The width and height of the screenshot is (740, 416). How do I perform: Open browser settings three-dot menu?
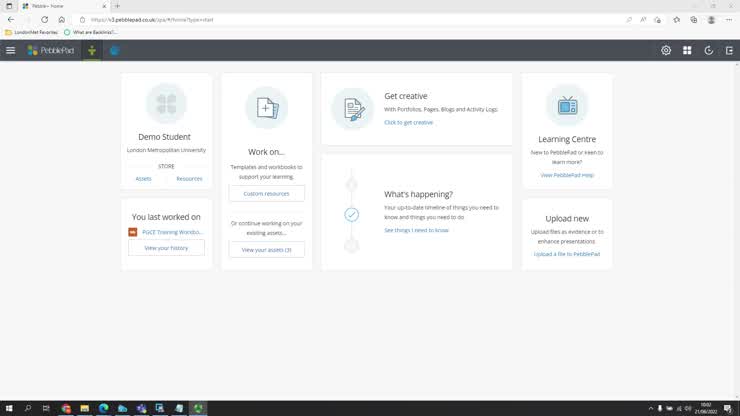coord(729,20)
